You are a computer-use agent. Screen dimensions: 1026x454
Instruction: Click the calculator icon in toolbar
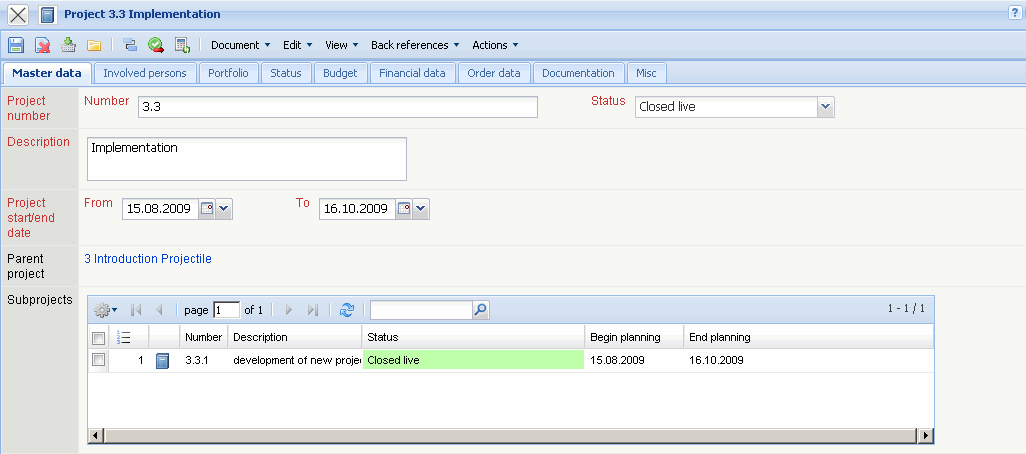click(182, 45)
